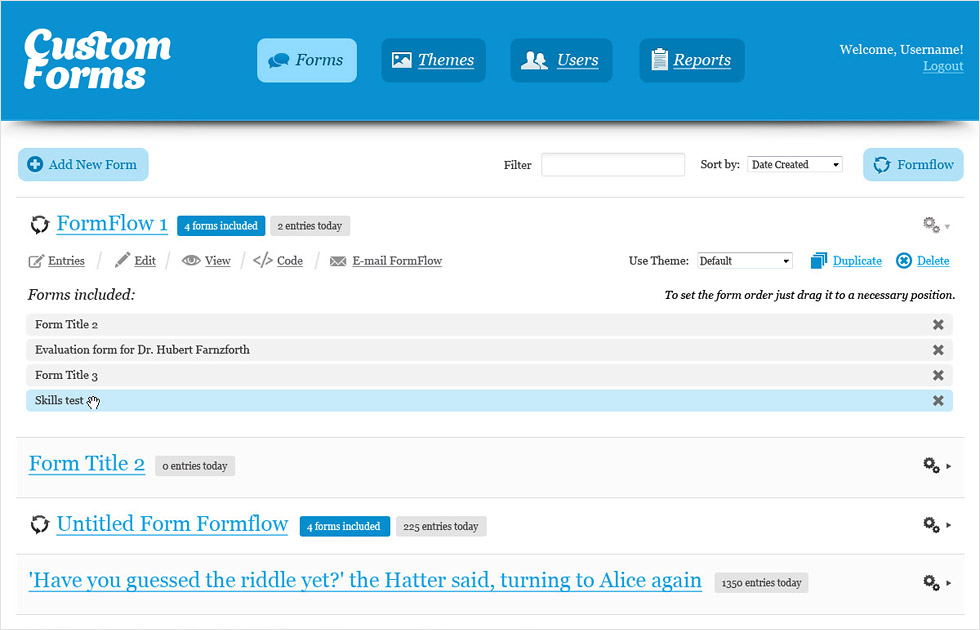This screenshot has height=630, width=980.
Task: Open gear settings for Untitled Form Formflow
Action: pyautogui.click(x=930, y=524)
